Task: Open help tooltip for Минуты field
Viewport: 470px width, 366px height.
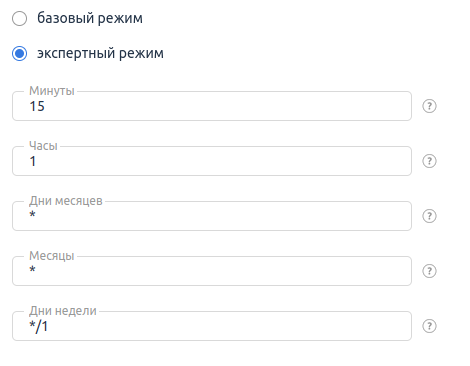Action: (x=429, y=106)
